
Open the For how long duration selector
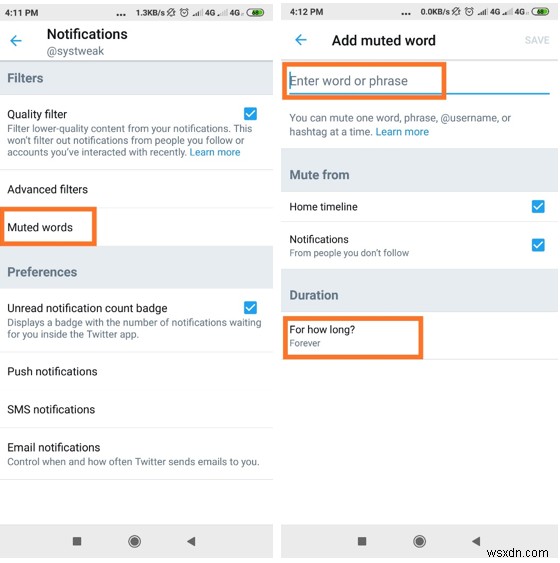[419, 336]
